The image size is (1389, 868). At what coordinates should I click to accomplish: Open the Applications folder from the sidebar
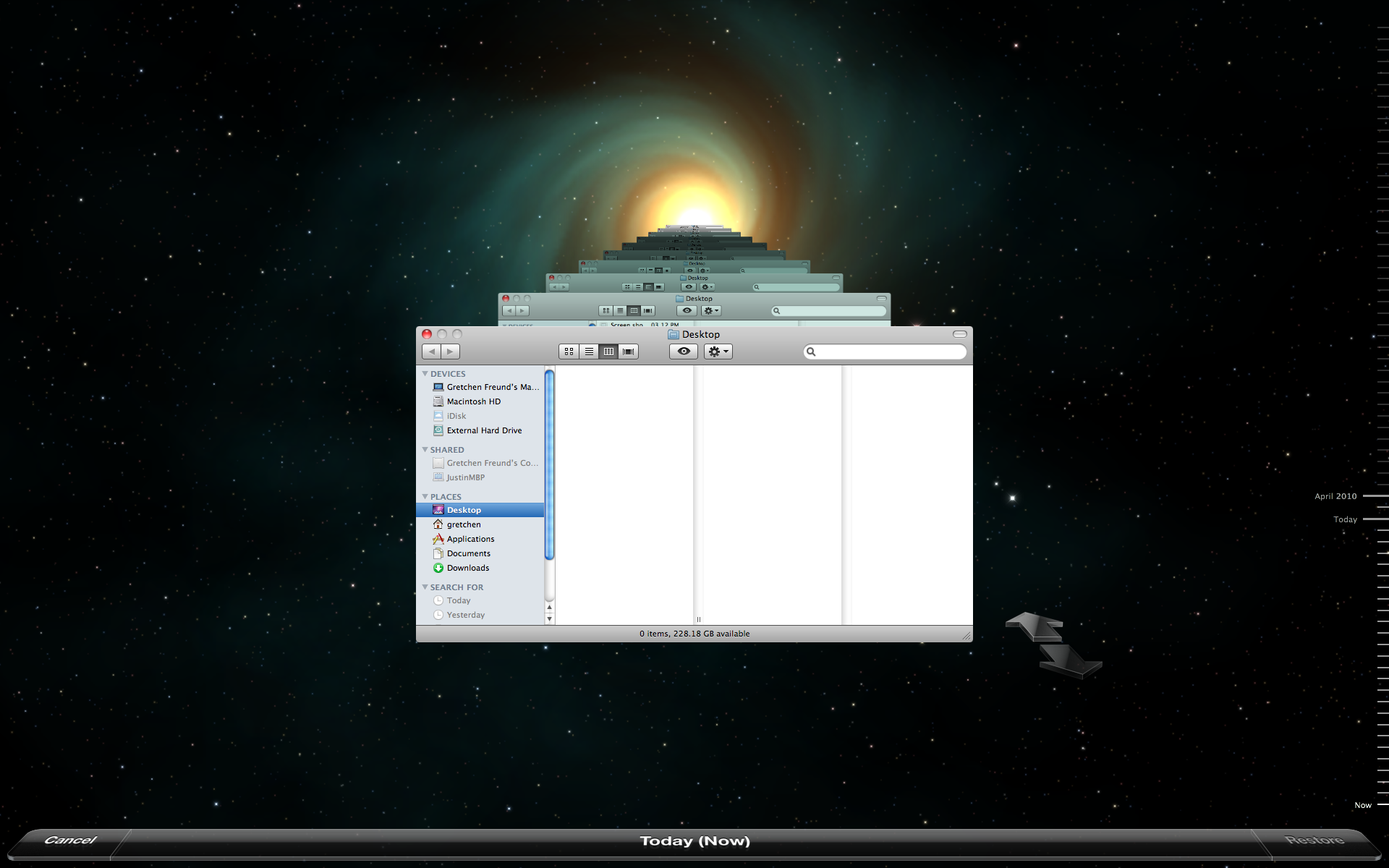(x=470, y=539)
